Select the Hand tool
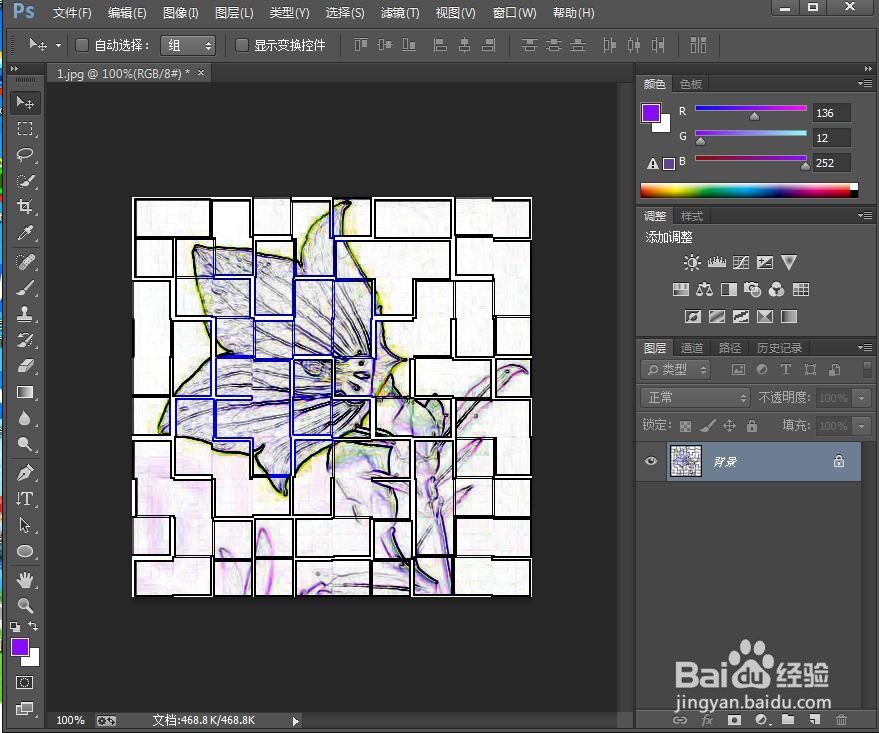 point(25,579)
